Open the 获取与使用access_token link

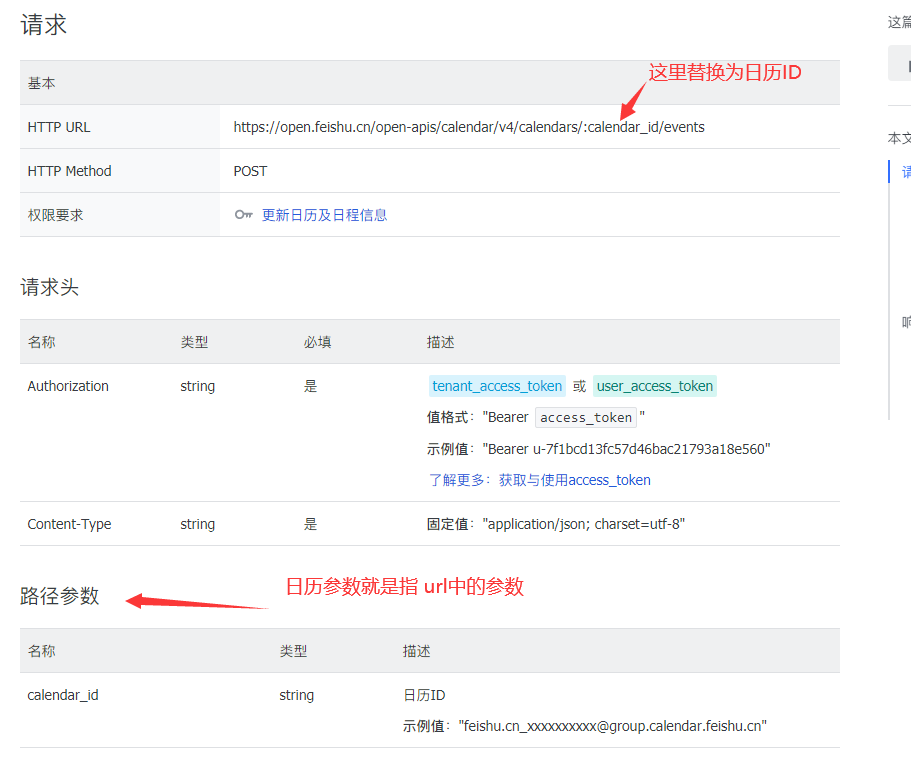click(x=574, y=480)
